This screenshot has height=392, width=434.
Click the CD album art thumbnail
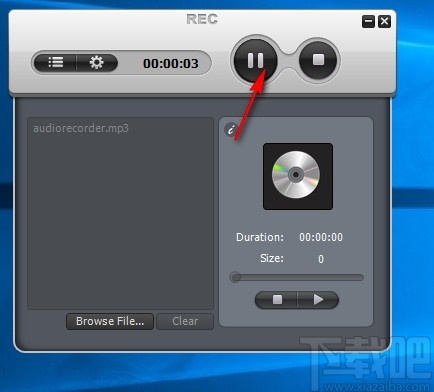298,176
